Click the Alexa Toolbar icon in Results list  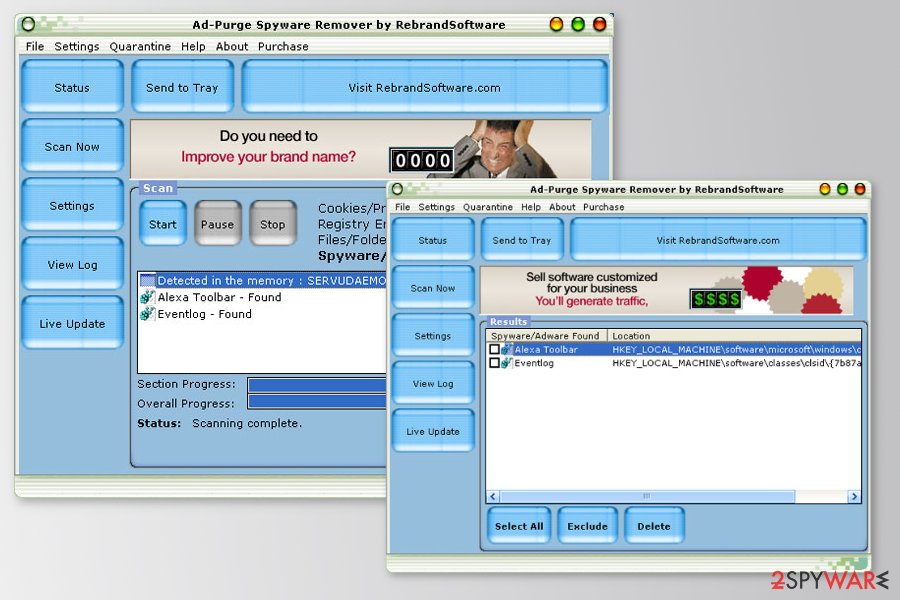[507, 349]
